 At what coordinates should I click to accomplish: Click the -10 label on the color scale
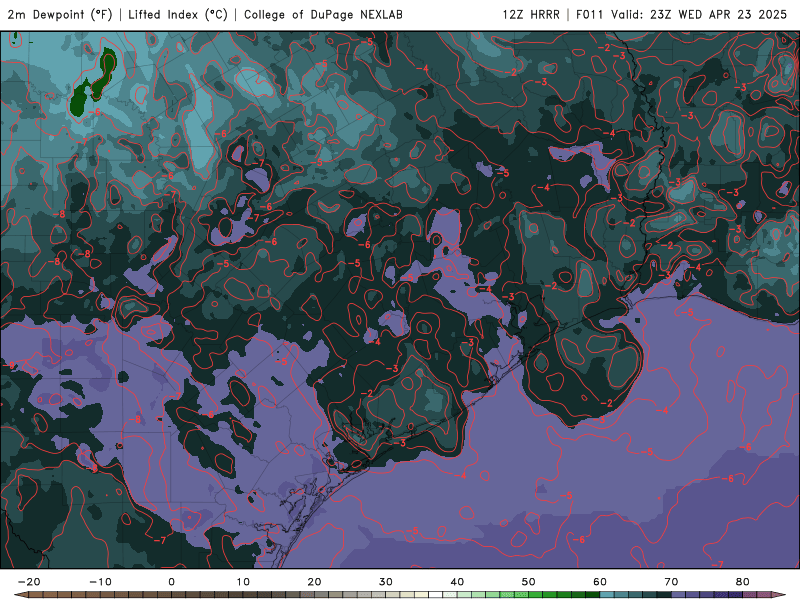100,582
